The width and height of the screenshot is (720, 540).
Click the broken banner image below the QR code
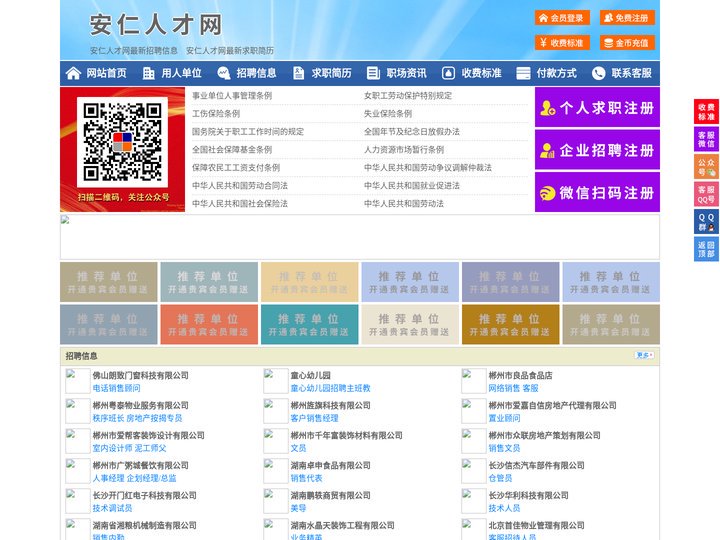pyautogui.click(x=360, y=237)
